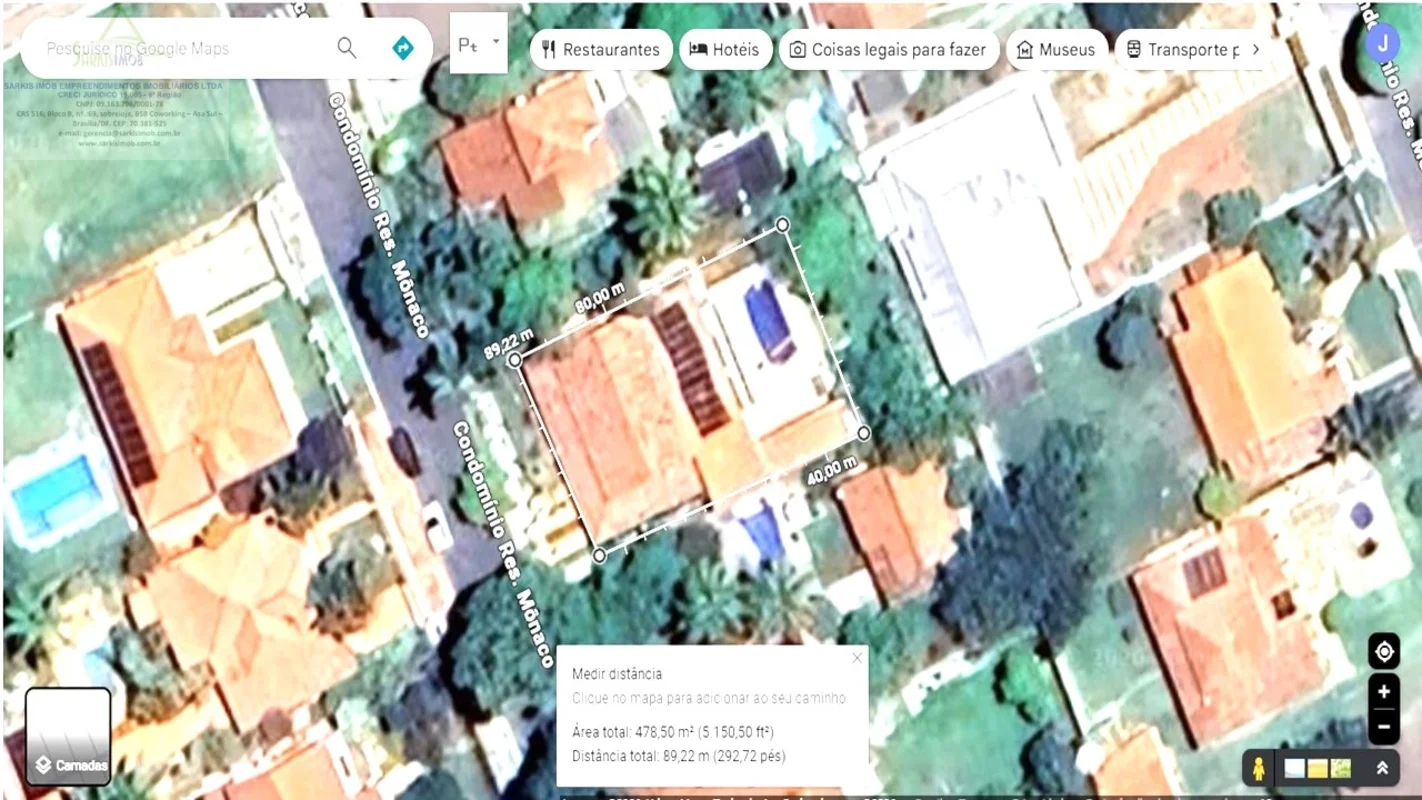Viewport: 1422px width, 800px height.
Task: Select the first imagery thumbnail in bottom strip
Action: click(x=1295, y=768)
